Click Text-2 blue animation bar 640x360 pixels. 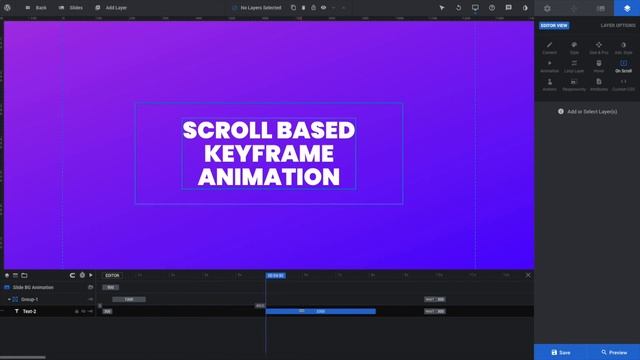point(321,311)
